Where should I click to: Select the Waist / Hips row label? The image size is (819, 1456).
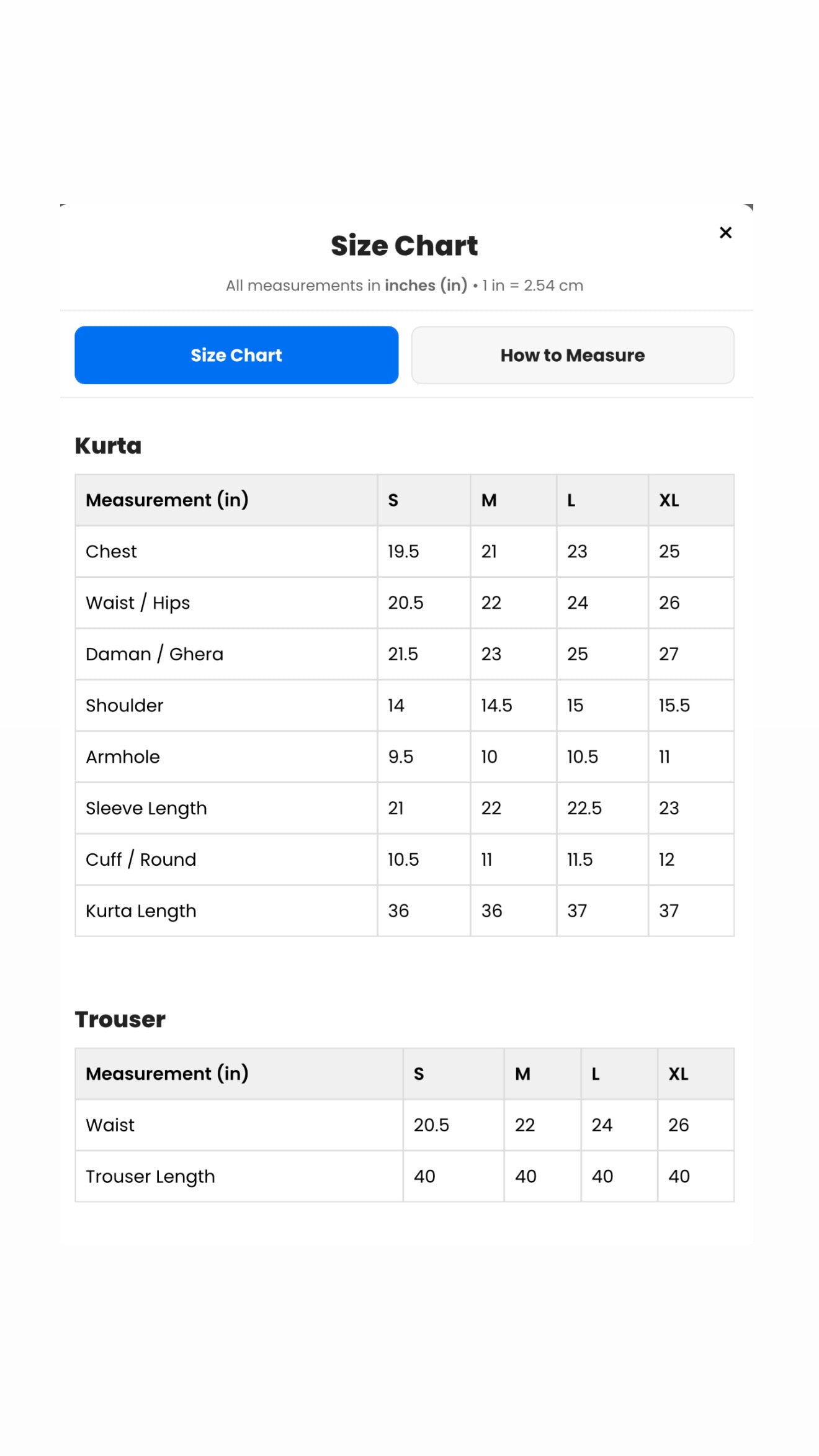pos(138,603)
